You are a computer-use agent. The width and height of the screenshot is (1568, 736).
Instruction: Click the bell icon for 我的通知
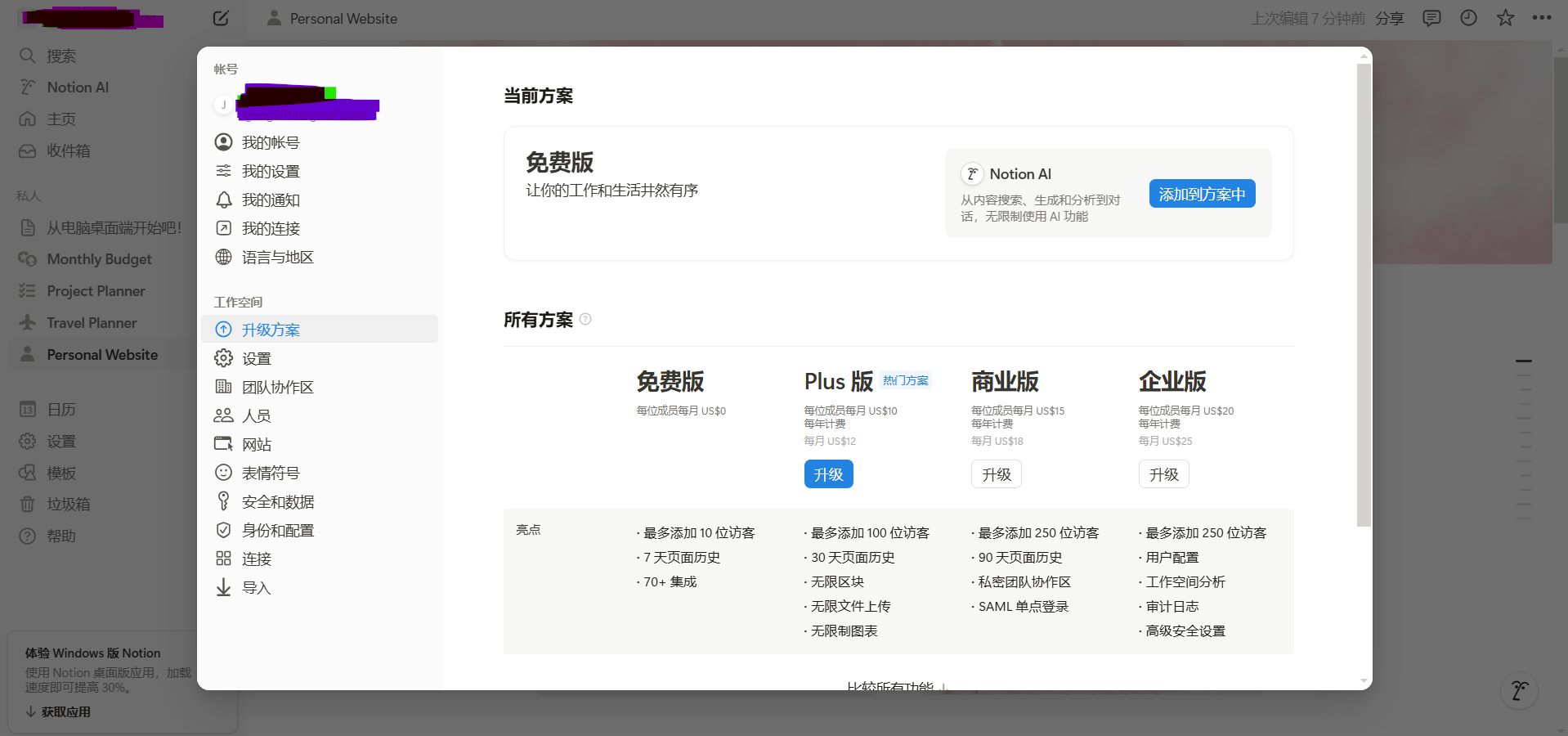pyautogui.click(x=223, y=200)
